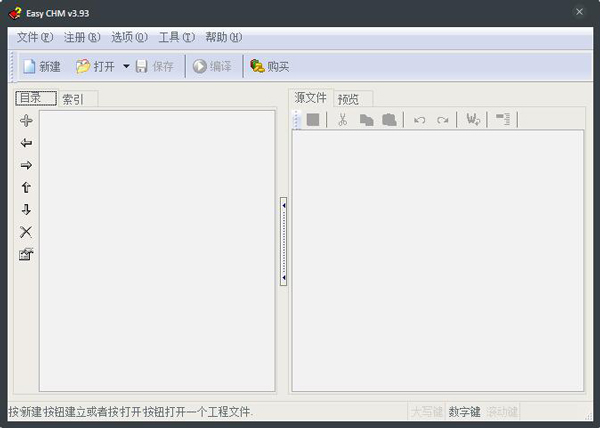The image size is (600, 428).
Task: Click the save square icon in editor toolbar
Action: point(313,120)
